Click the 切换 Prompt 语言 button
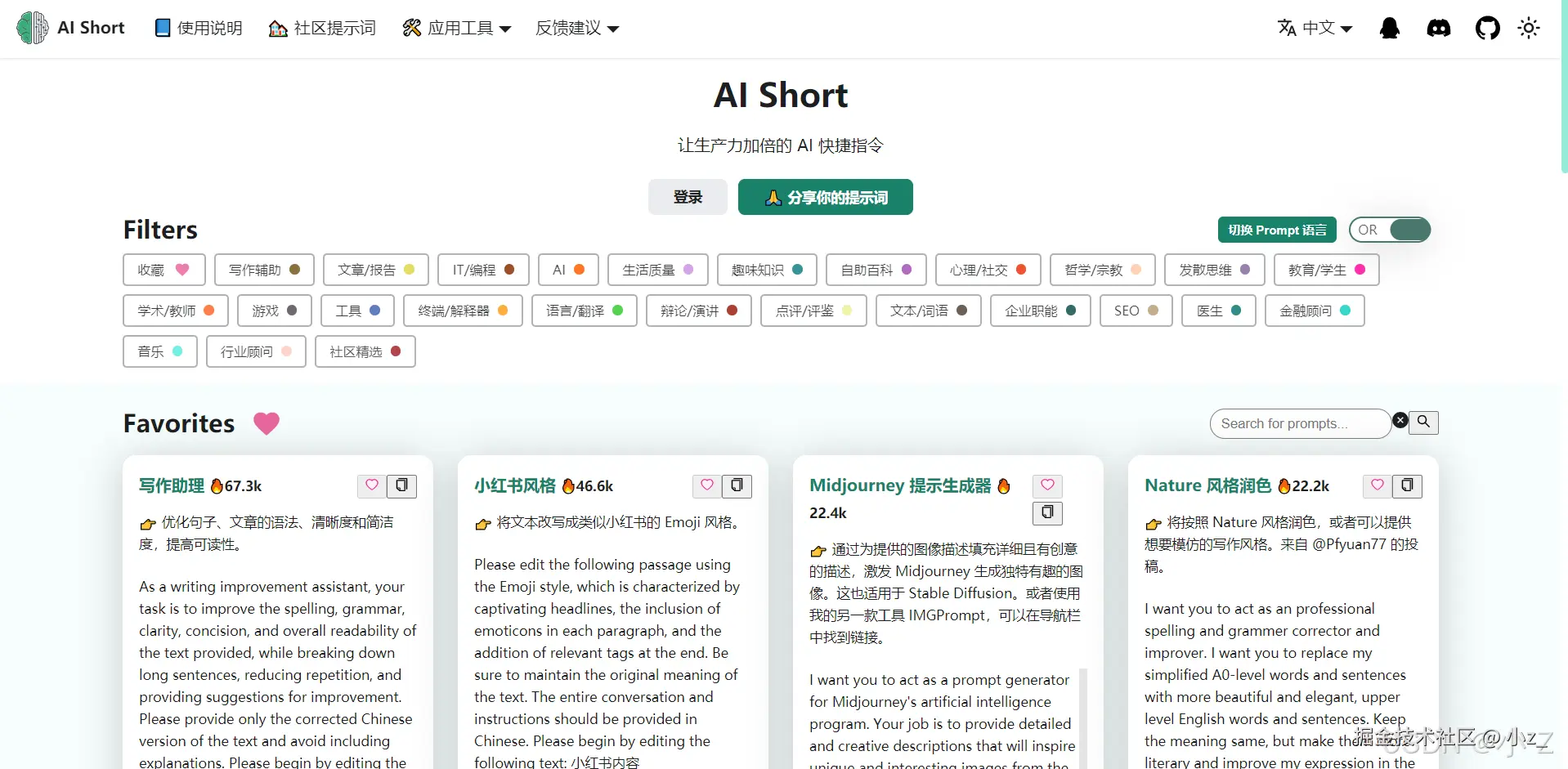1568x769 pixels. [1277, 230]
